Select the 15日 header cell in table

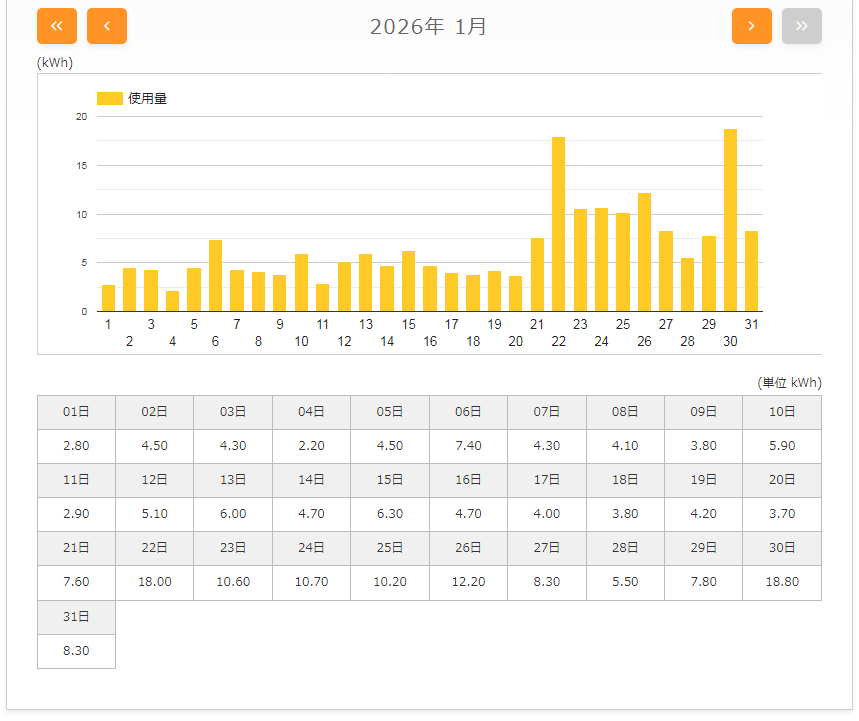tap(390, 480)
